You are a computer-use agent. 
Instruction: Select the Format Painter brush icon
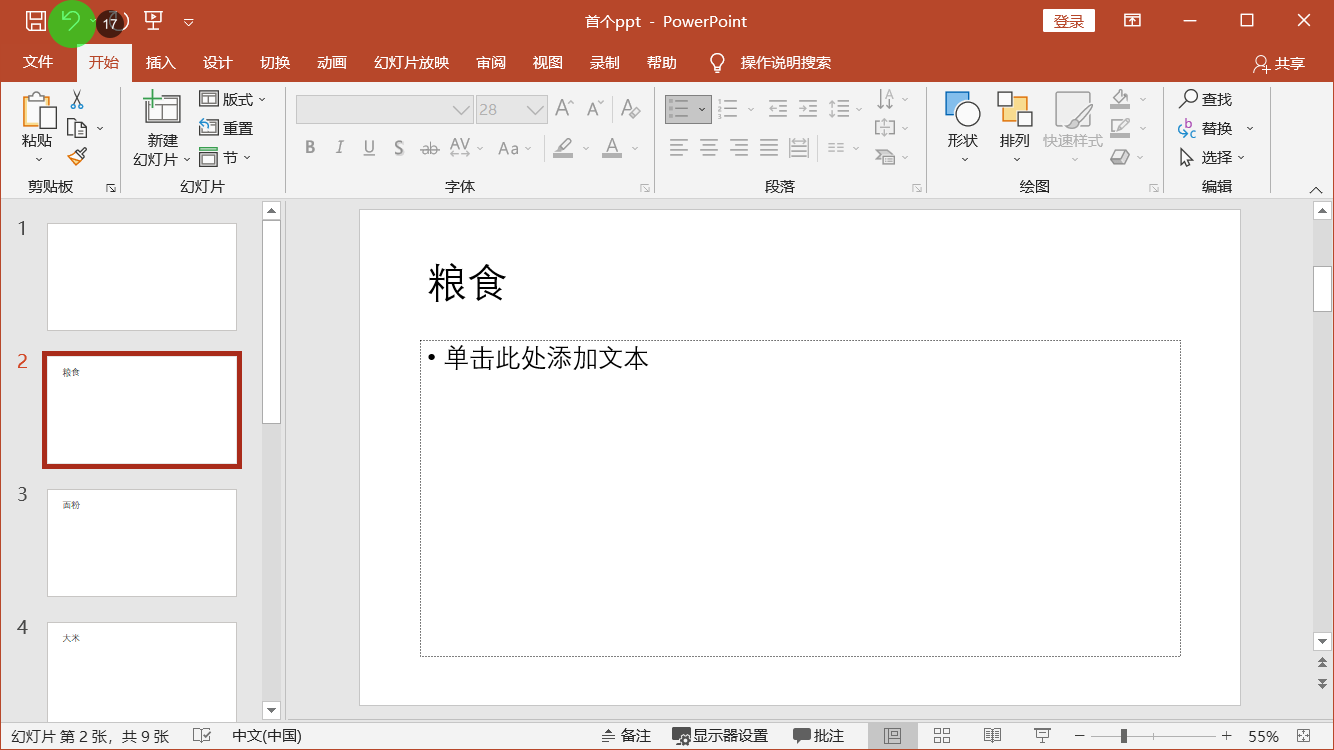click(77, 157)
